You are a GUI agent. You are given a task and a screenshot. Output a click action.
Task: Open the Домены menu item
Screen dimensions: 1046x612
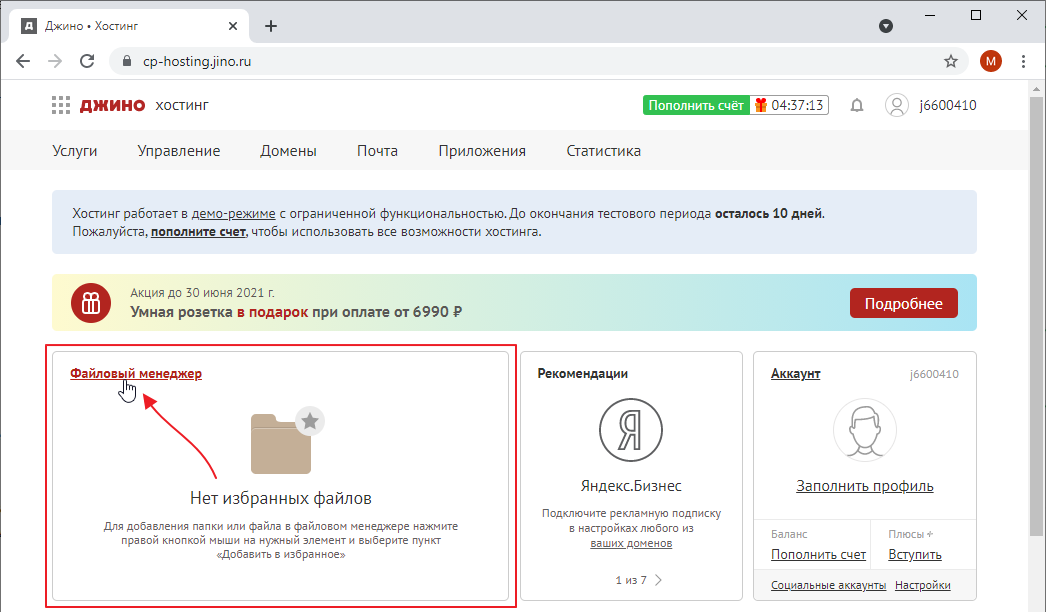coord(288,151)
